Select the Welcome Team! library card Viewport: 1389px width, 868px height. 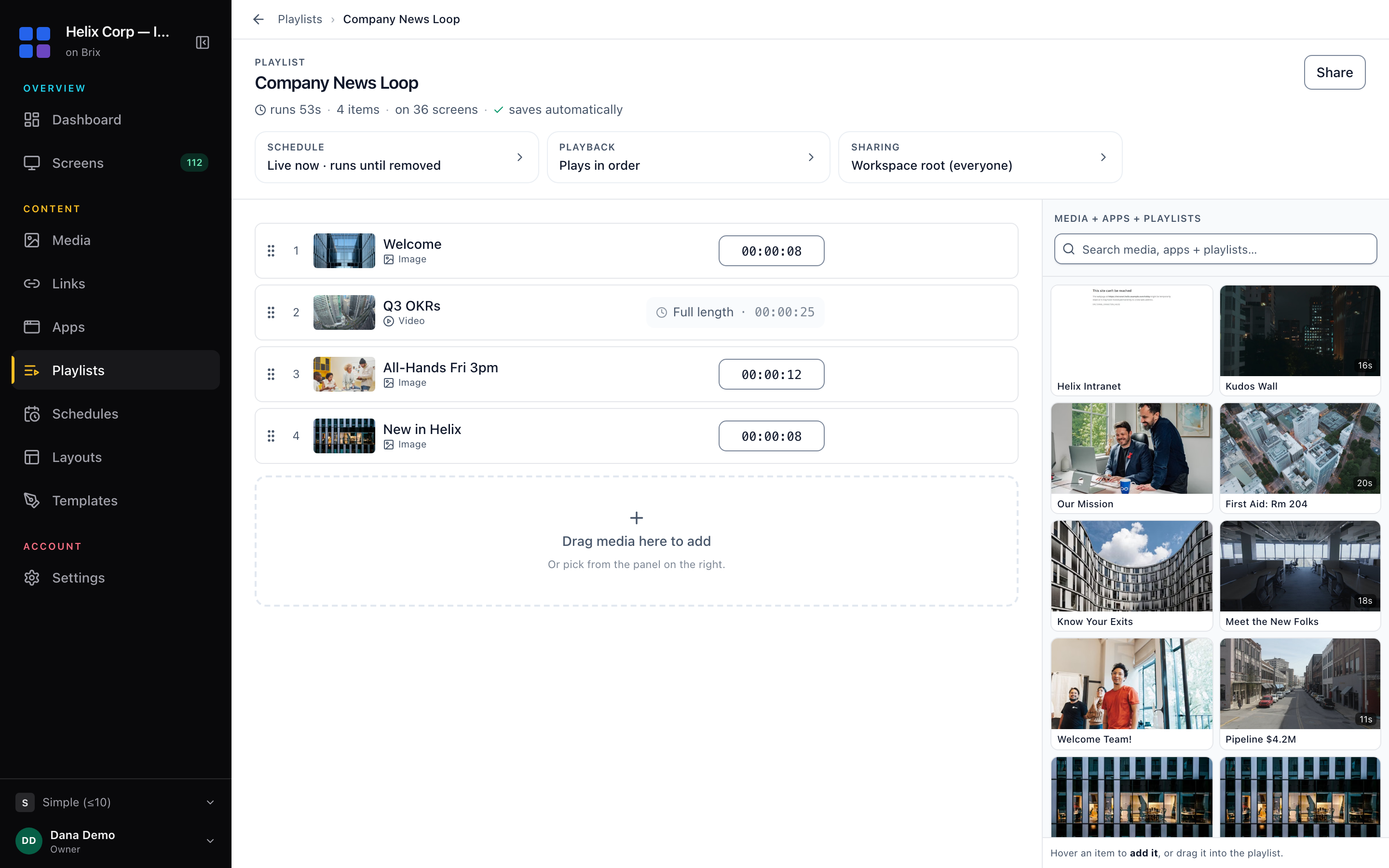[1131, 693]
